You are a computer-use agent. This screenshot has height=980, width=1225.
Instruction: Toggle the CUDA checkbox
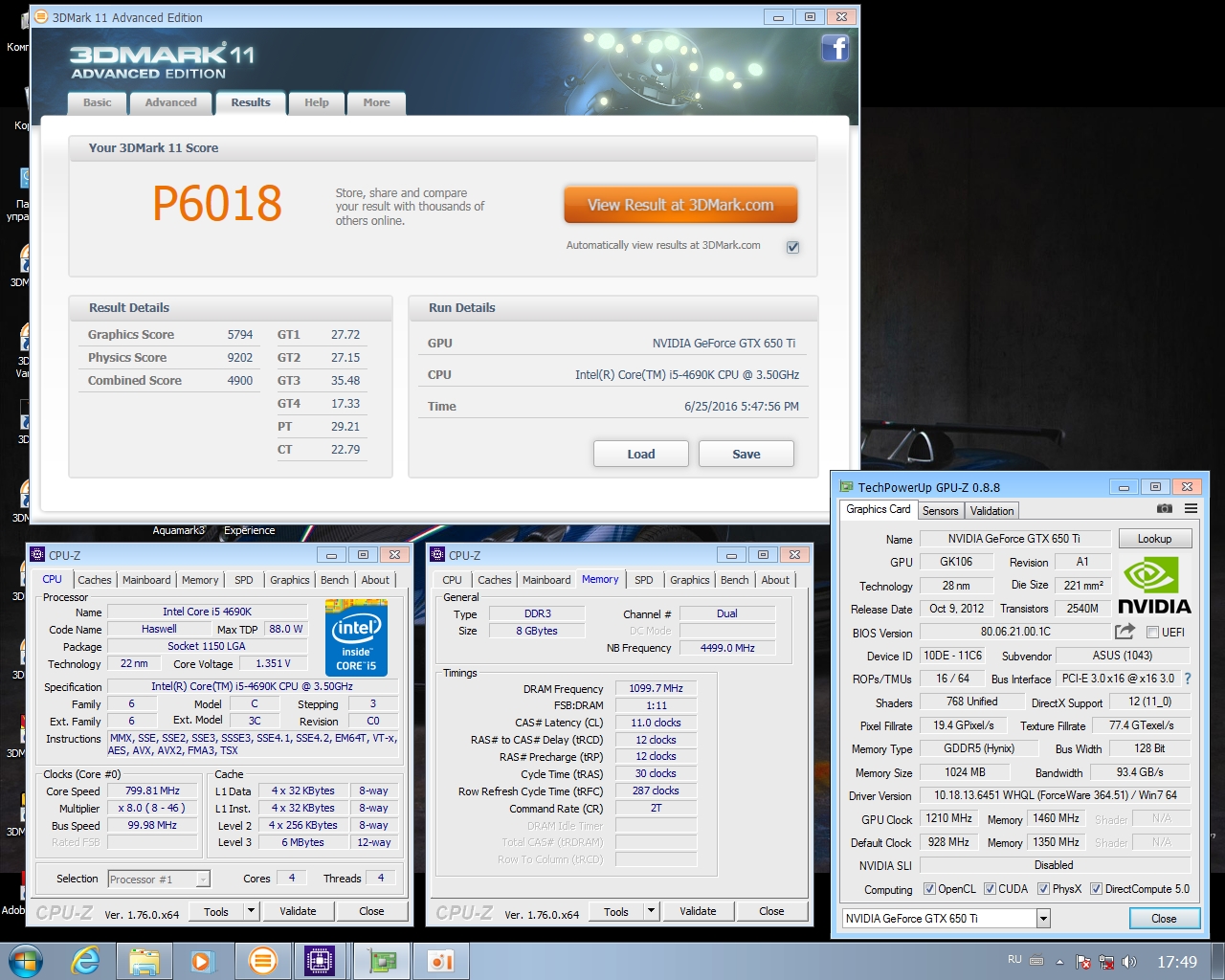(x=991, y=889)
